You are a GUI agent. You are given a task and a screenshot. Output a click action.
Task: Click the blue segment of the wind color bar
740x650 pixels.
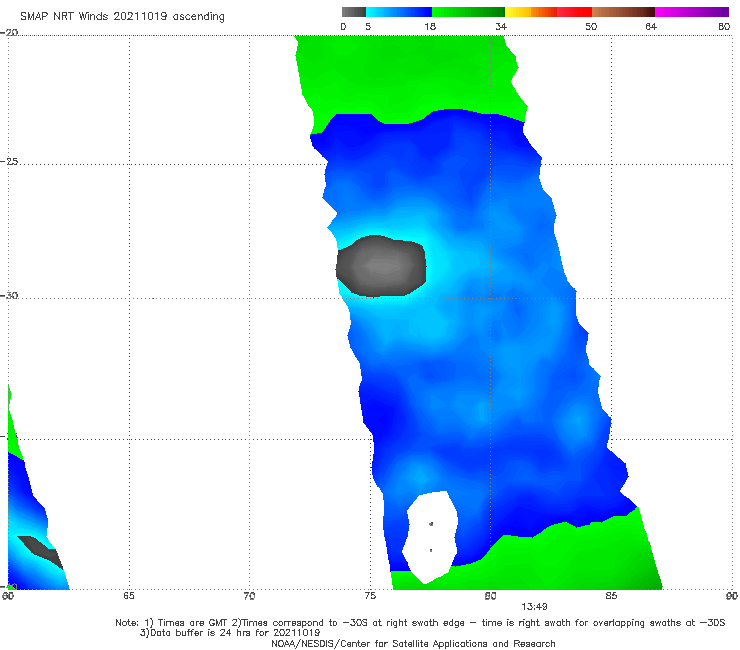399,12
